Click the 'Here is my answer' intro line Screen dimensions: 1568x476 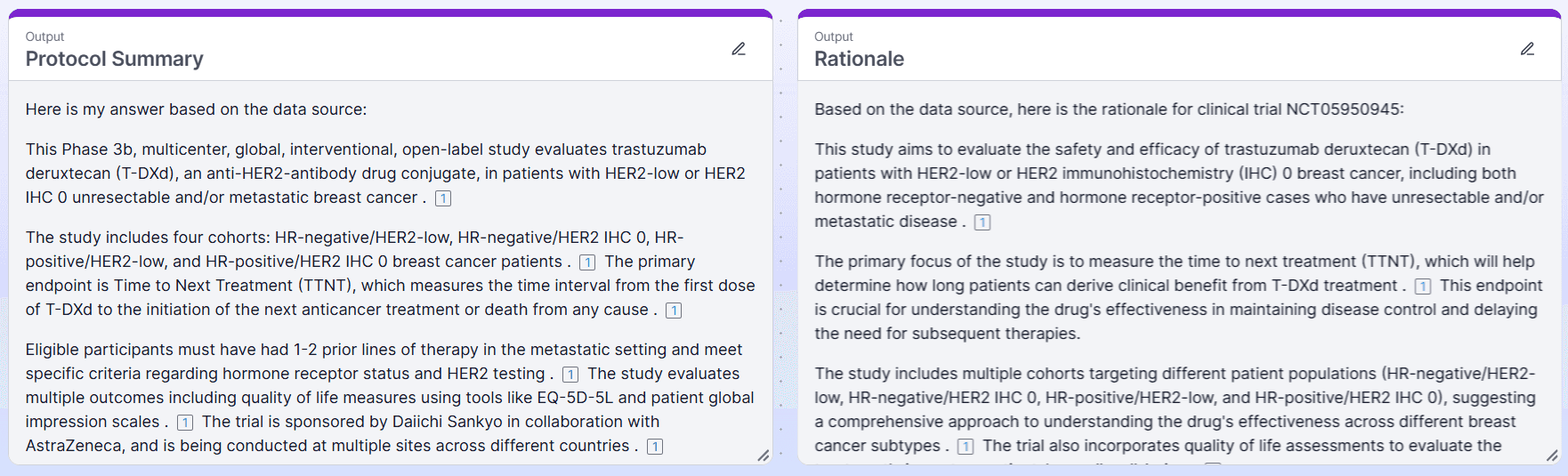point(196,109)
